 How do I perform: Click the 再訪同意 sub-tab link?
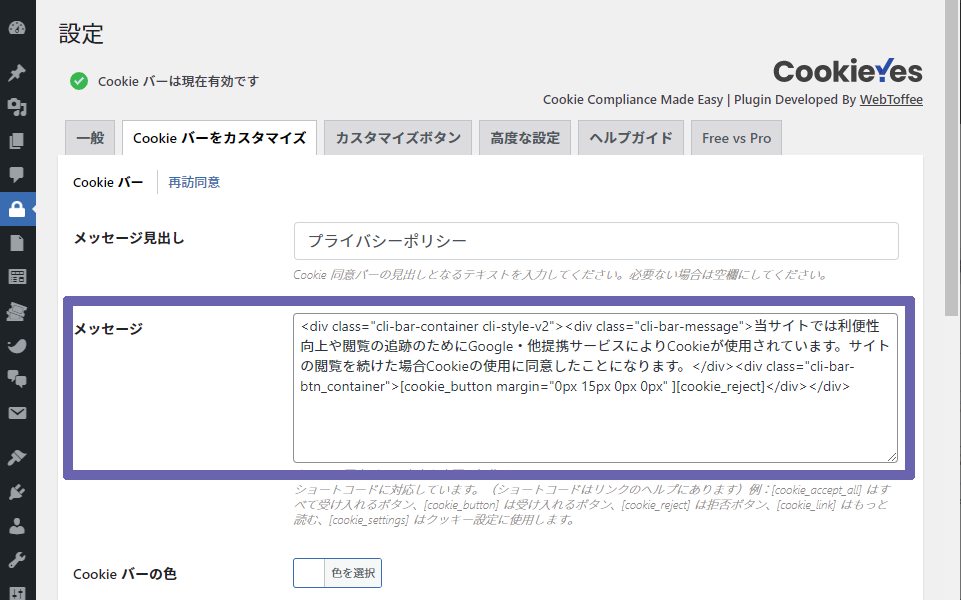194,182
